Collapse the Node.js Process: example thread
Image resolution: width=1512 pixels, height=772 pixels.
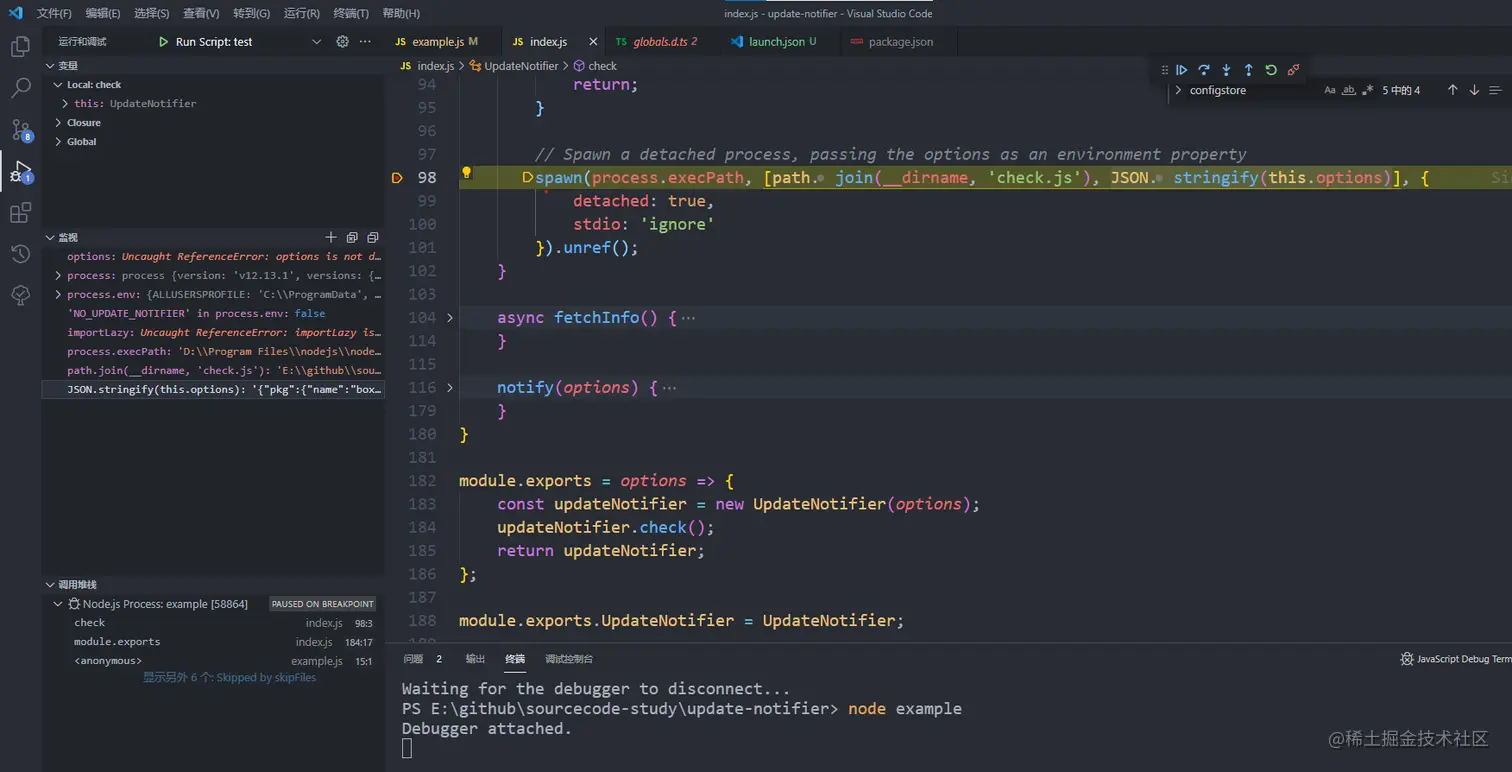(x=59, y=604)
